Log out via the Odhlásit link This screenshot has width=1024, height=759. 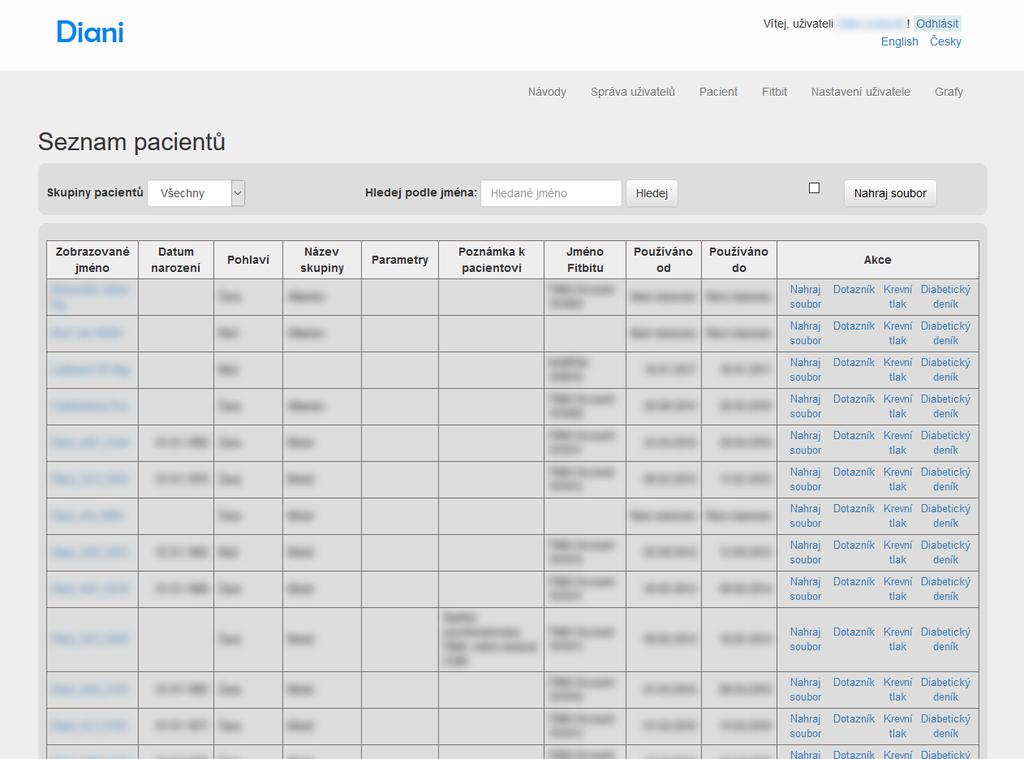[936, 24]
